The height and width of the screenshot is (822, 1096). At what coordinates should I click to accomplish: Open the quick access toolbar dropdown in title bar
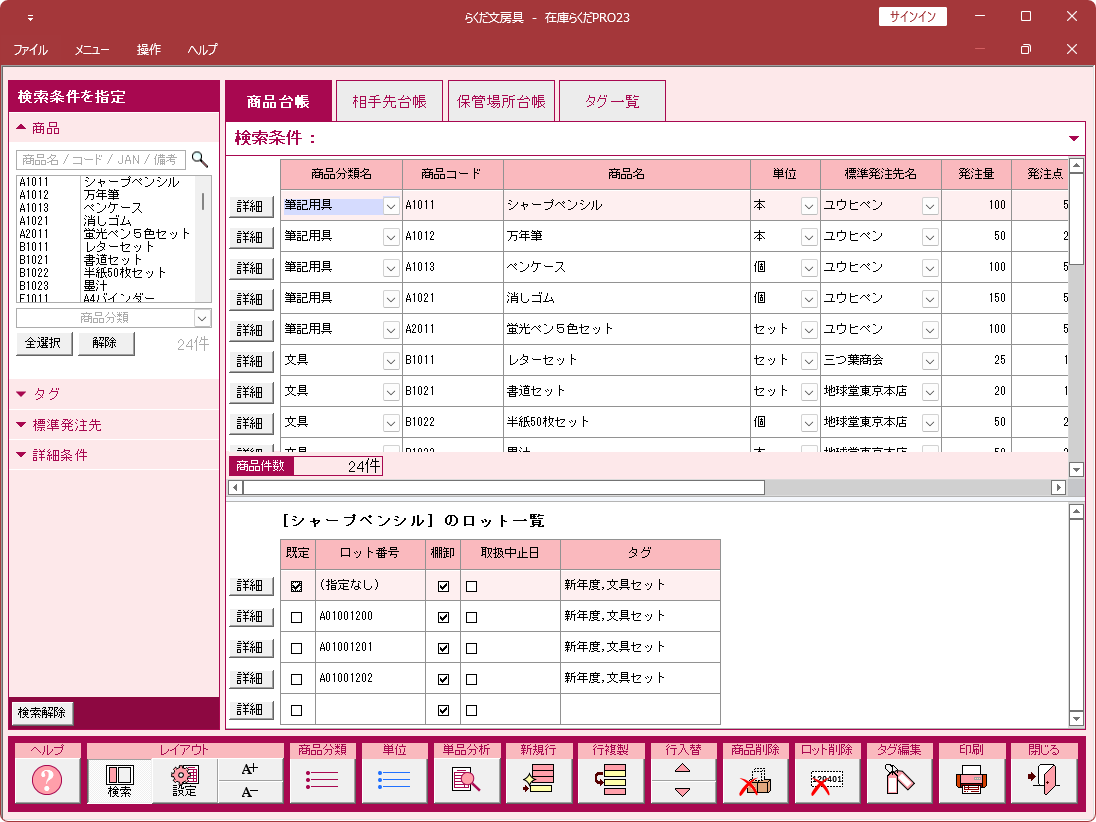[30, 17]
